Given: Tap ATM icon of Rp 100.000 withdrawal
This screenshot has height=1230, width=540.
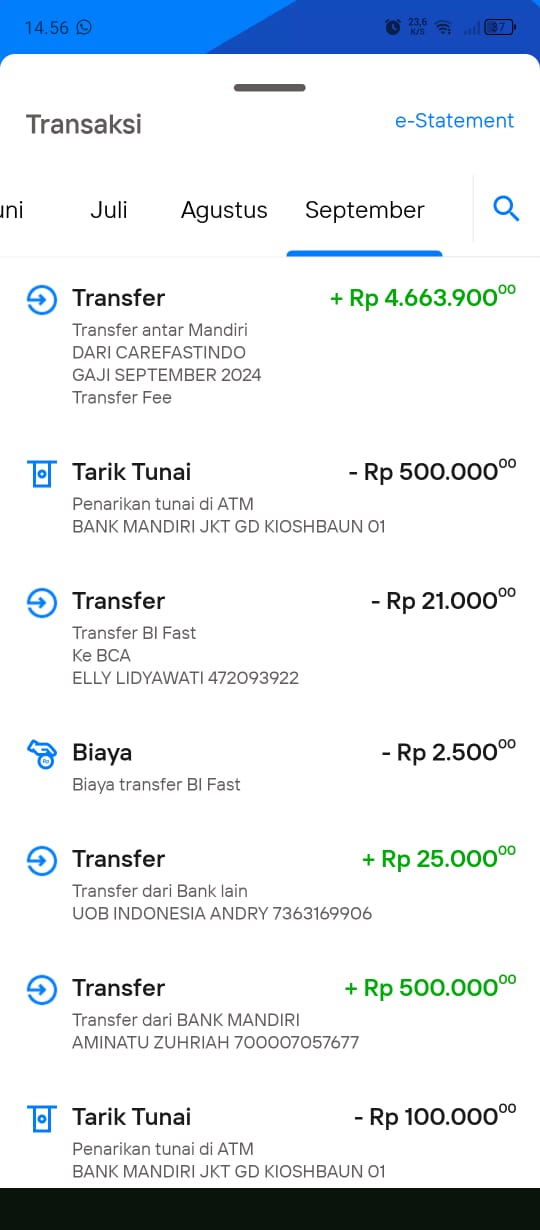Looking at the screenshot, I should (x=41, y=1118).
